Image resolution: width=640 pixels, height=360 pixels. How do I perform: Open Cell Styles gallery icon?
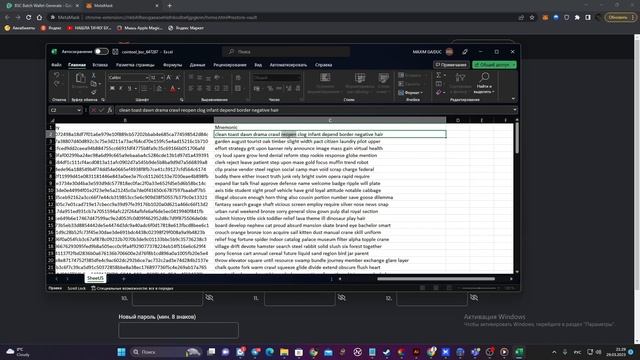coord(383,78)
